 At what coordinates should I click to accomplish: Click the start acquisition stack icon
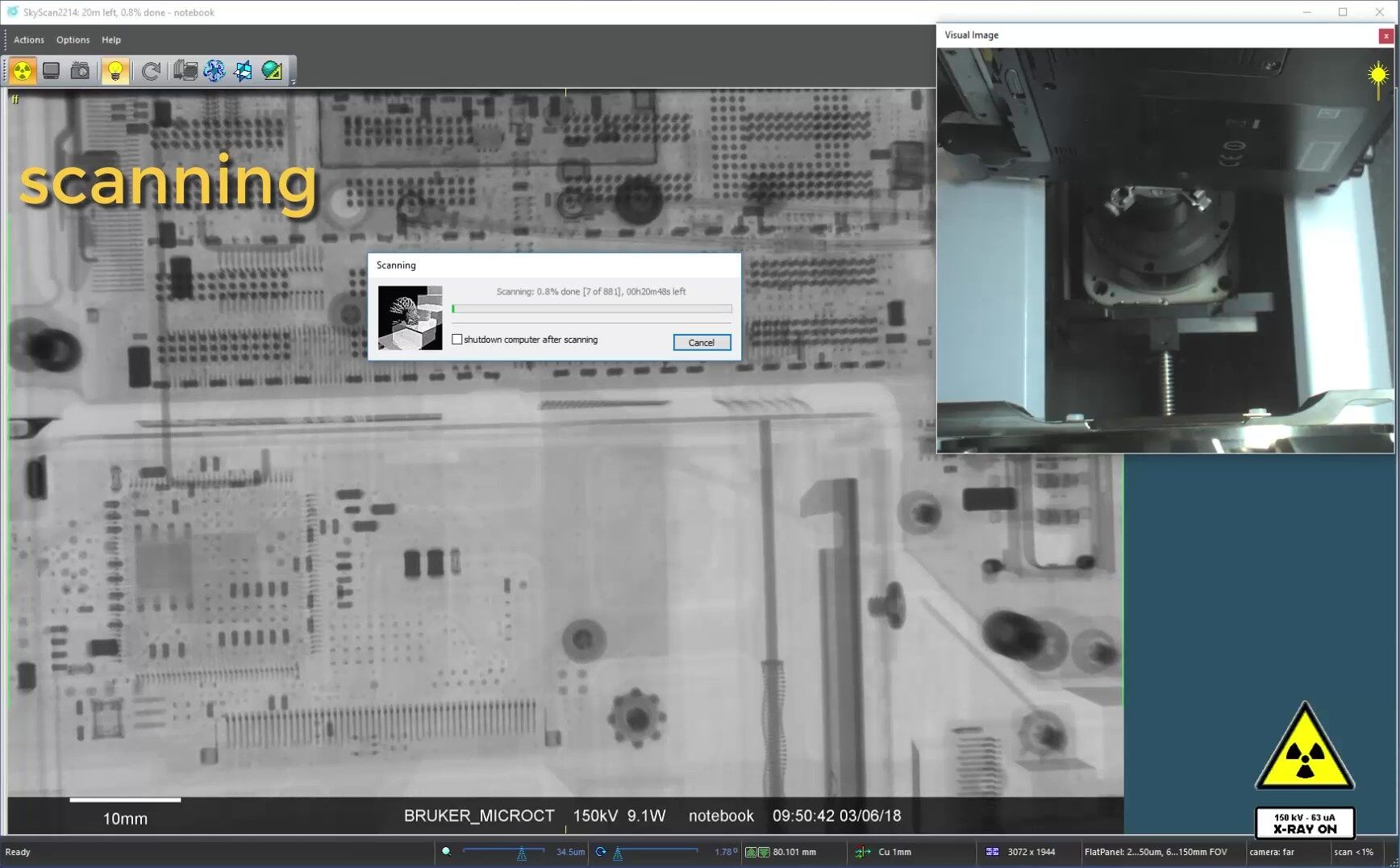[x=185, y=71]
